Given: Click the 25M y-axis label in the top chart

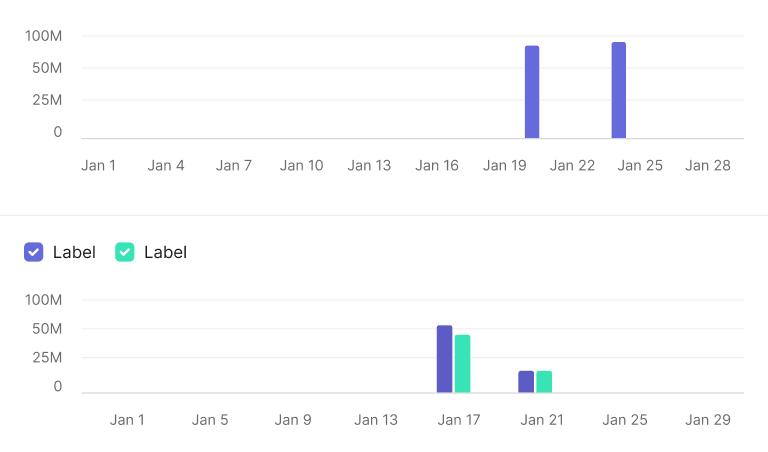Looking at the screenshot, I should click(47, 100).
